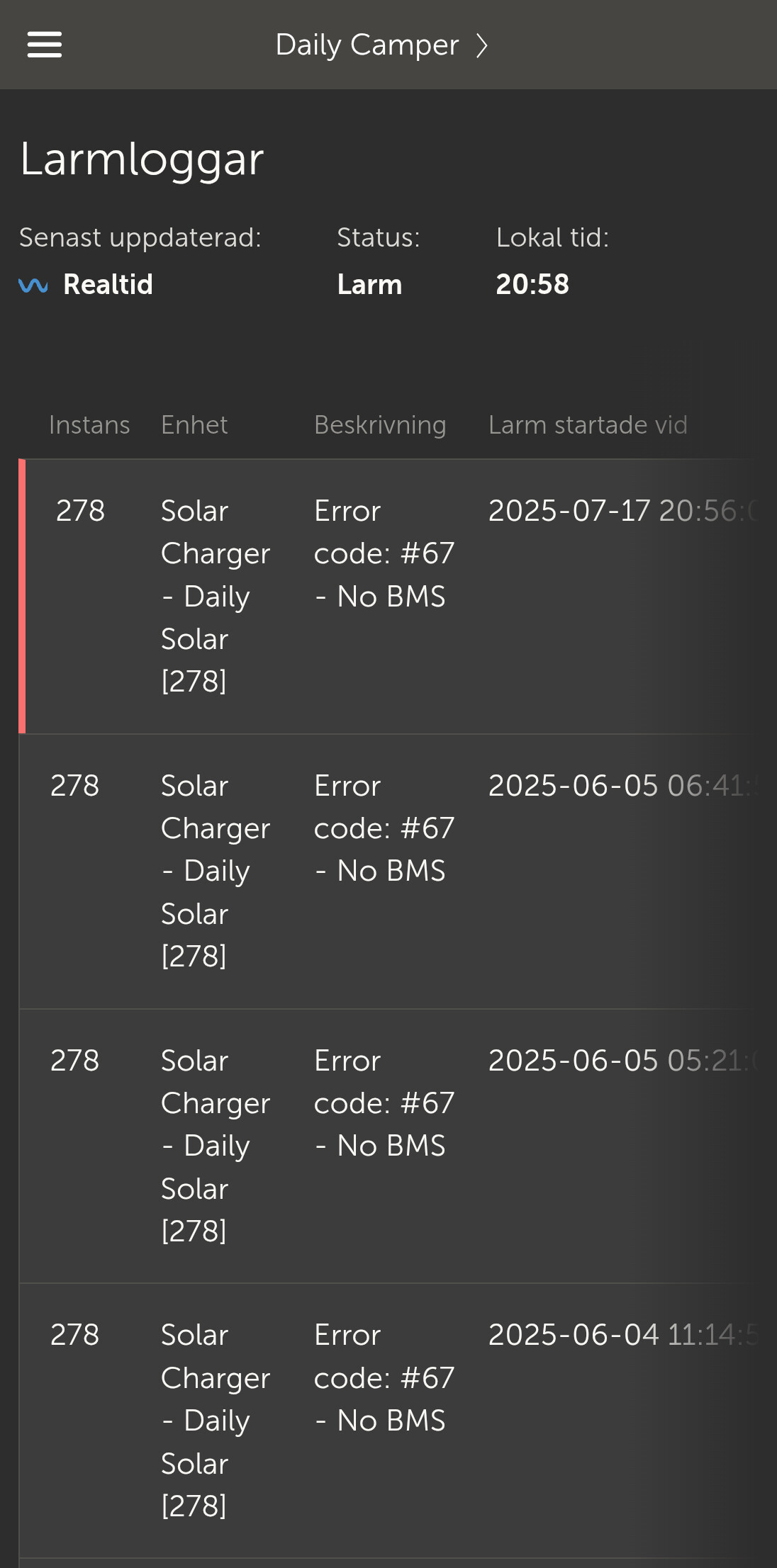Open the Daily Camper title

(x=367, y=45)
